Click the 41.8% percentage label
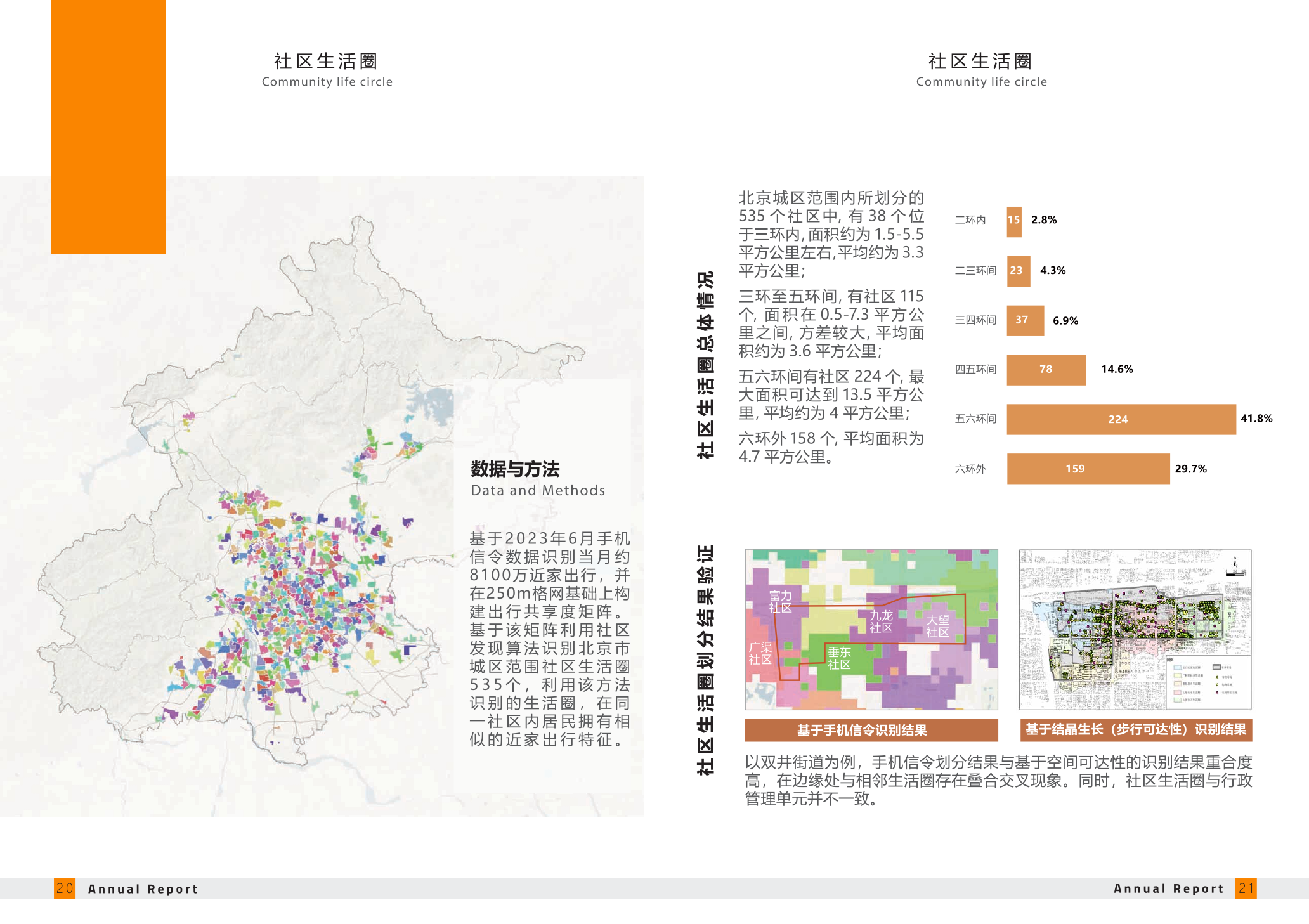 click(1256, 419)
